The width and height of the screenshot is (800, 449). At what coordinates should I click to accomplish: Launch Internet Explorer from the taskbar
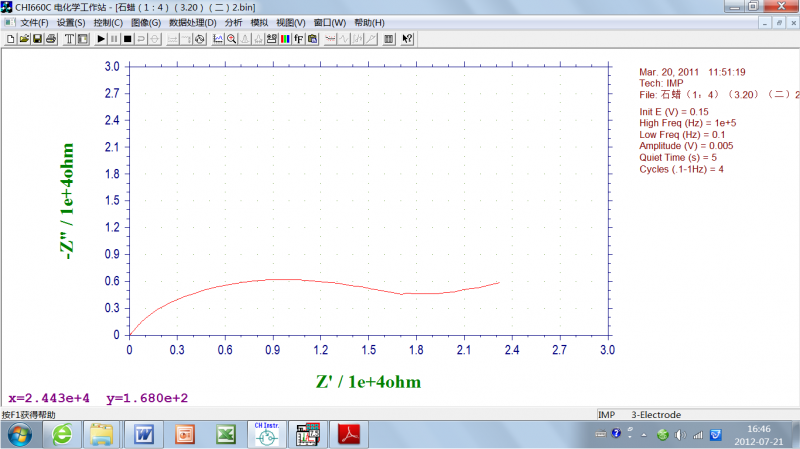tap(62, 435)
